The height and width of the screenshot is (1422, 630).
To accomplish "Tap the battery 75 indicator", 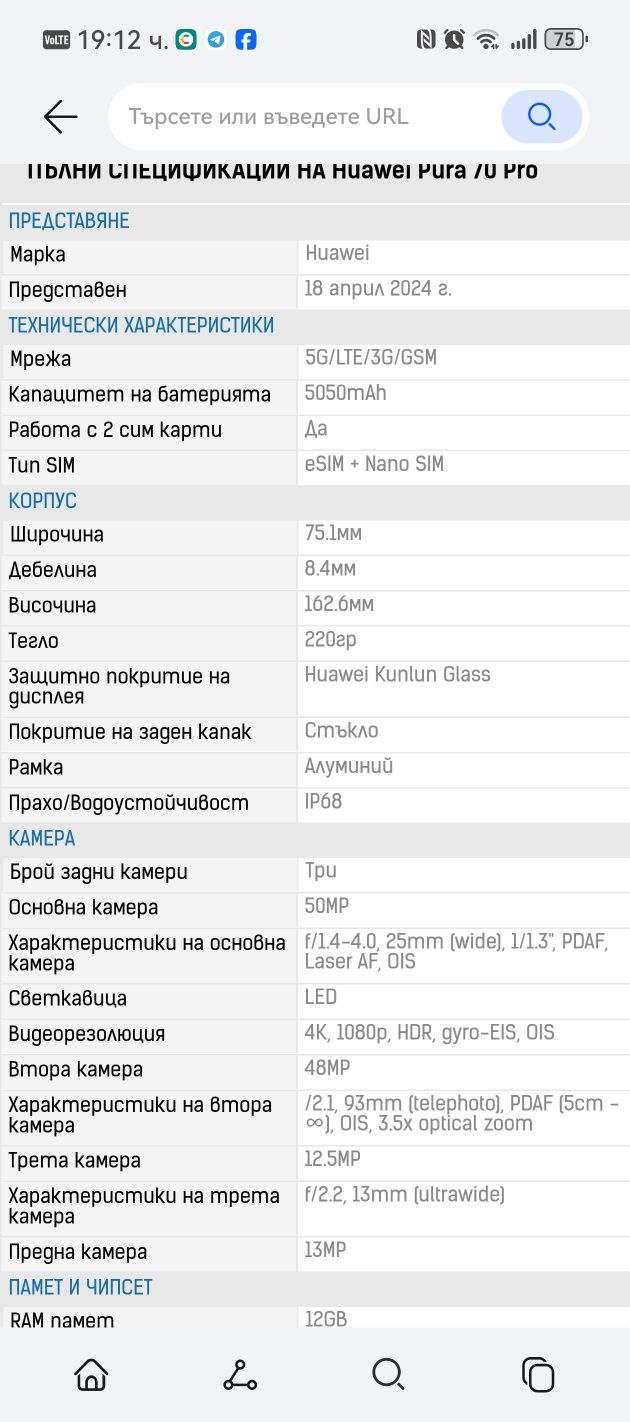I will (566, 40).
